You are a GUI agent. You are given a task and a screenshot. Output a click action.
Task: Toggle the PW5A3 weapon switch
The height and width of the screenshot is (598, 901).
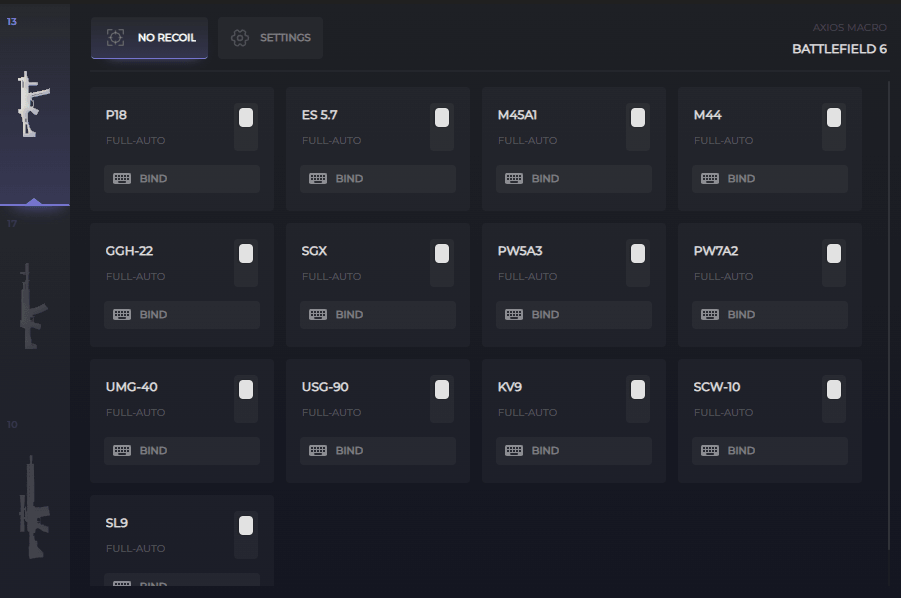(638, 263)
